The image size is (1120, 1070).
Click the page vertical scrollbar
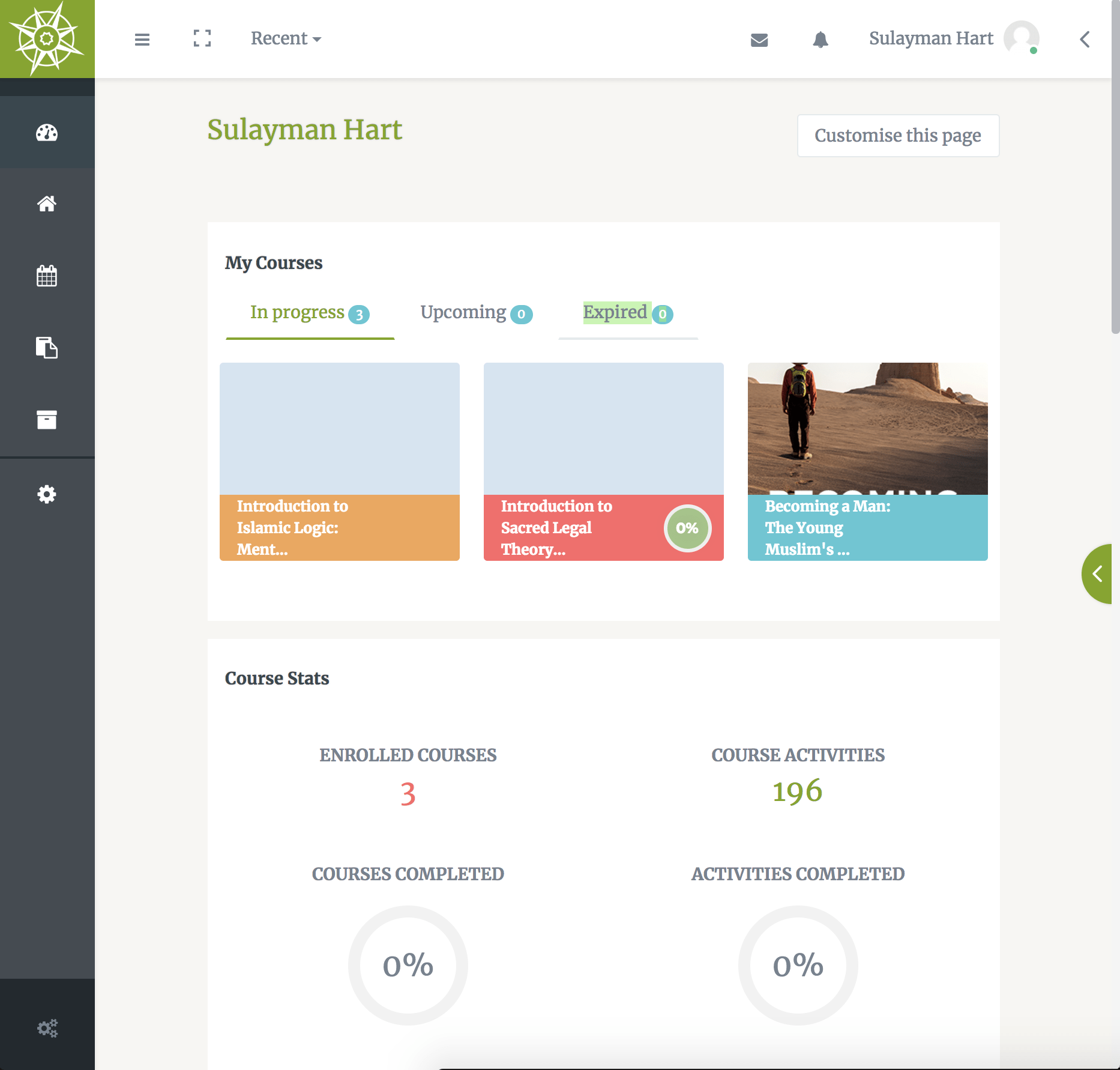[x=1116, y=168]
